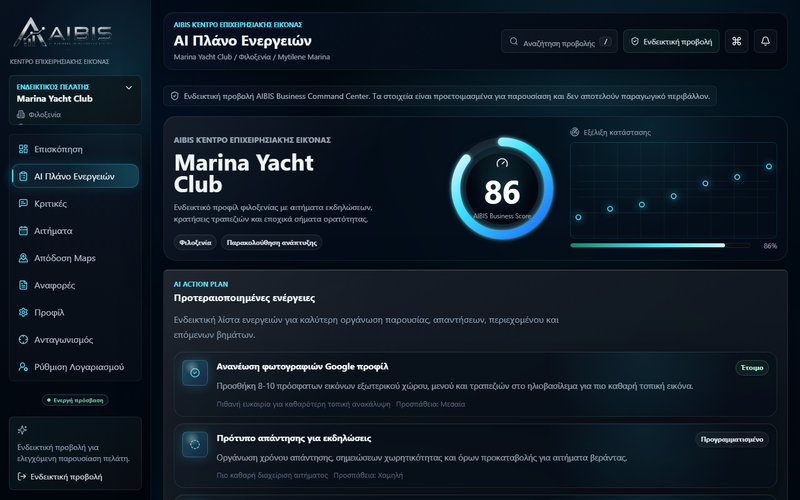Click the Φιλοξενία tag chip
The height and width of the screenshot is (500, 800).
tap(195, 242)
